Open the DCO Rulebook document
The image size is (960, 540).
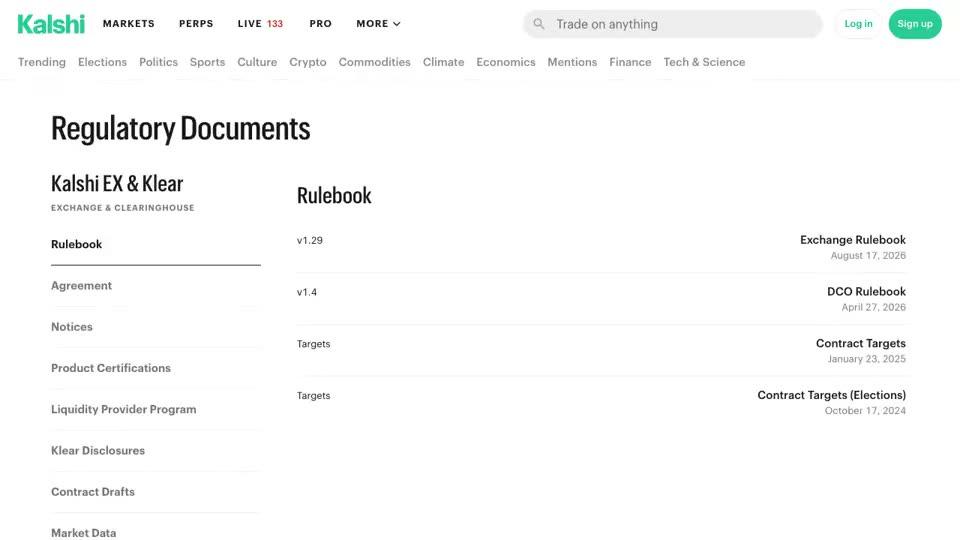pos(866,291)
